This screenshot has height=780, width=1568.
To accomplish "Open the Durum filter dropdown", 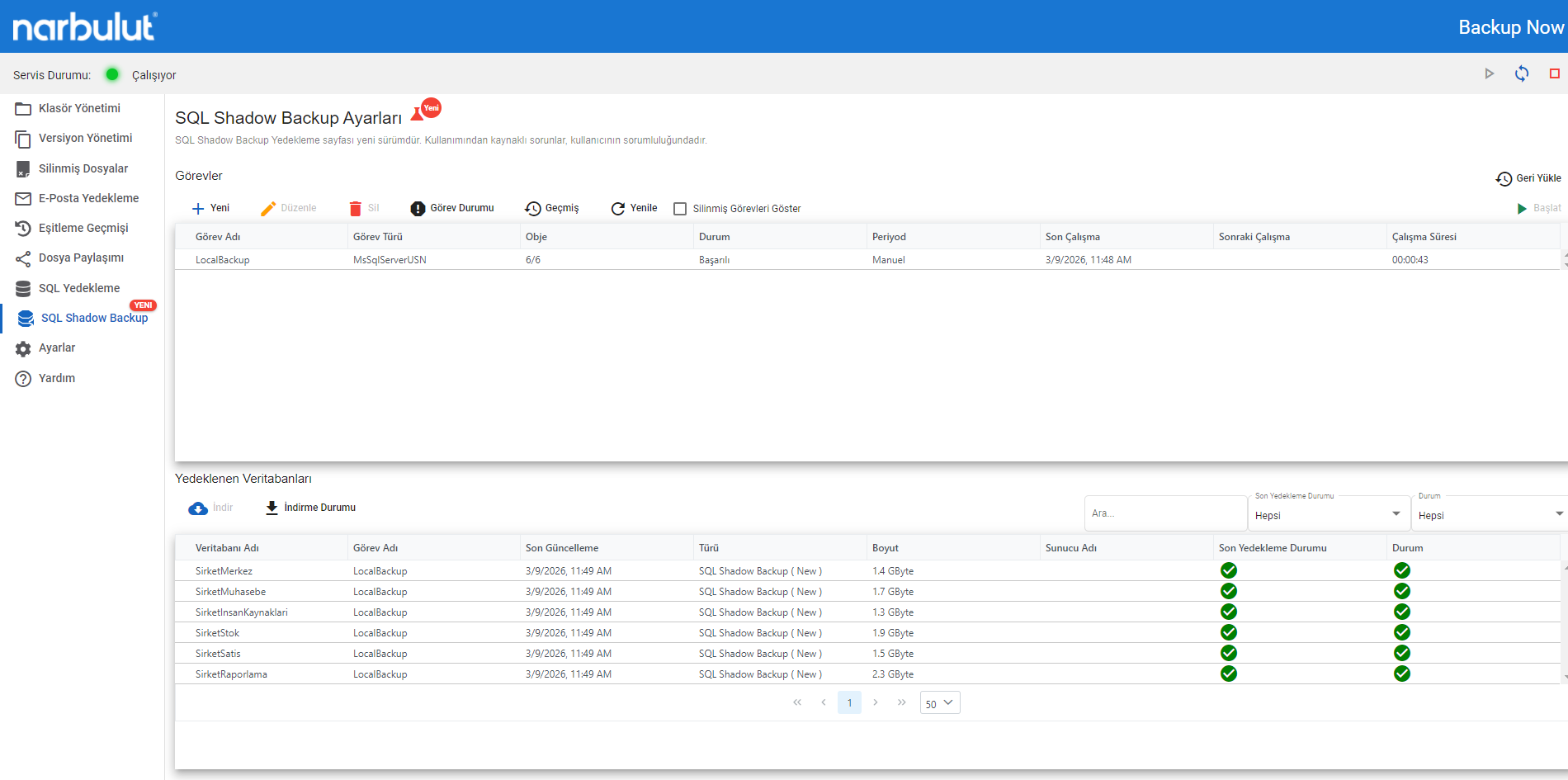I will click(1490, 515).
